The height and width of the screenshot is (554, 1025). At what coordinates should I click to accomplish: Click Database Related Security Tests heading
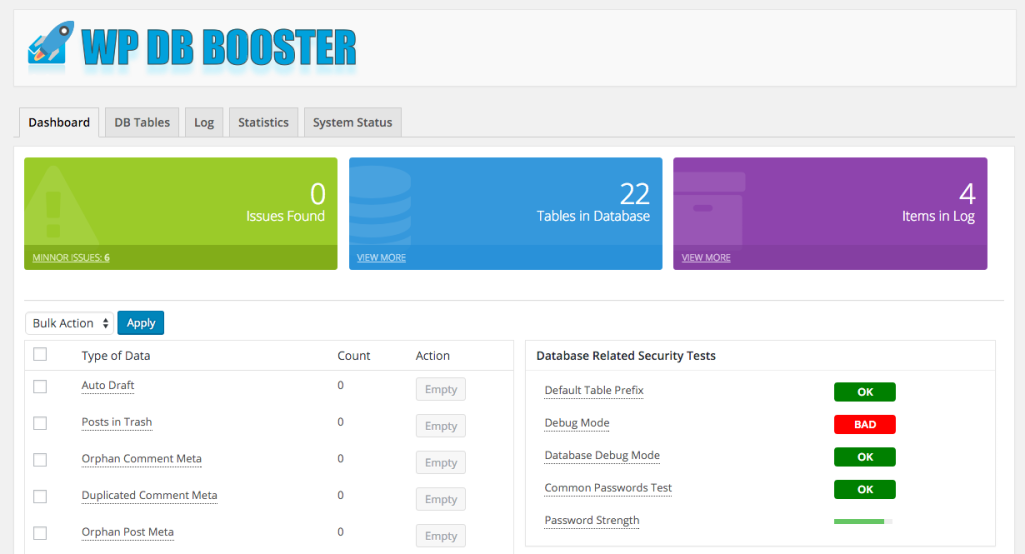[626, 356]
